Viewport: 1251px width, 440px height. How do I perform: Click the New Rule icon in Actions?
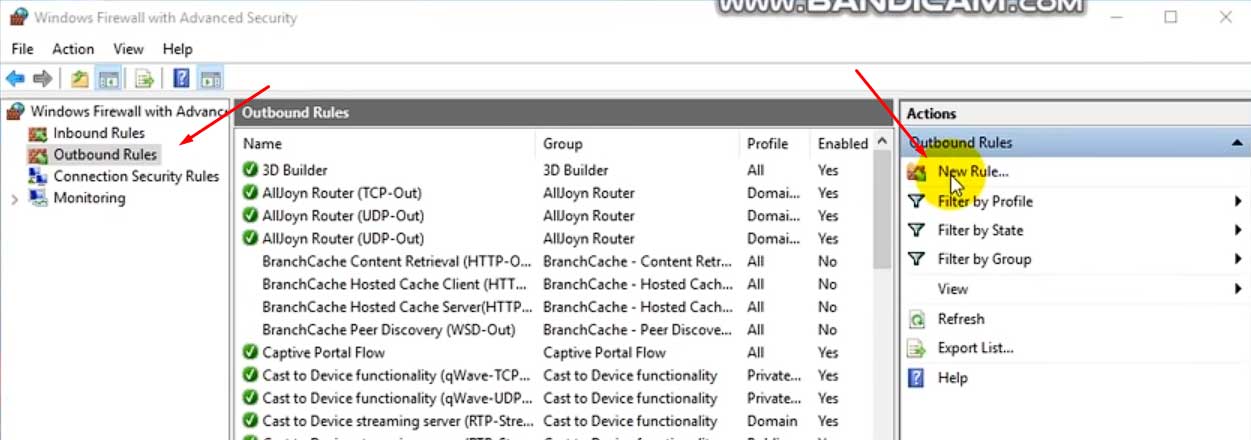[x=916, y=172]
